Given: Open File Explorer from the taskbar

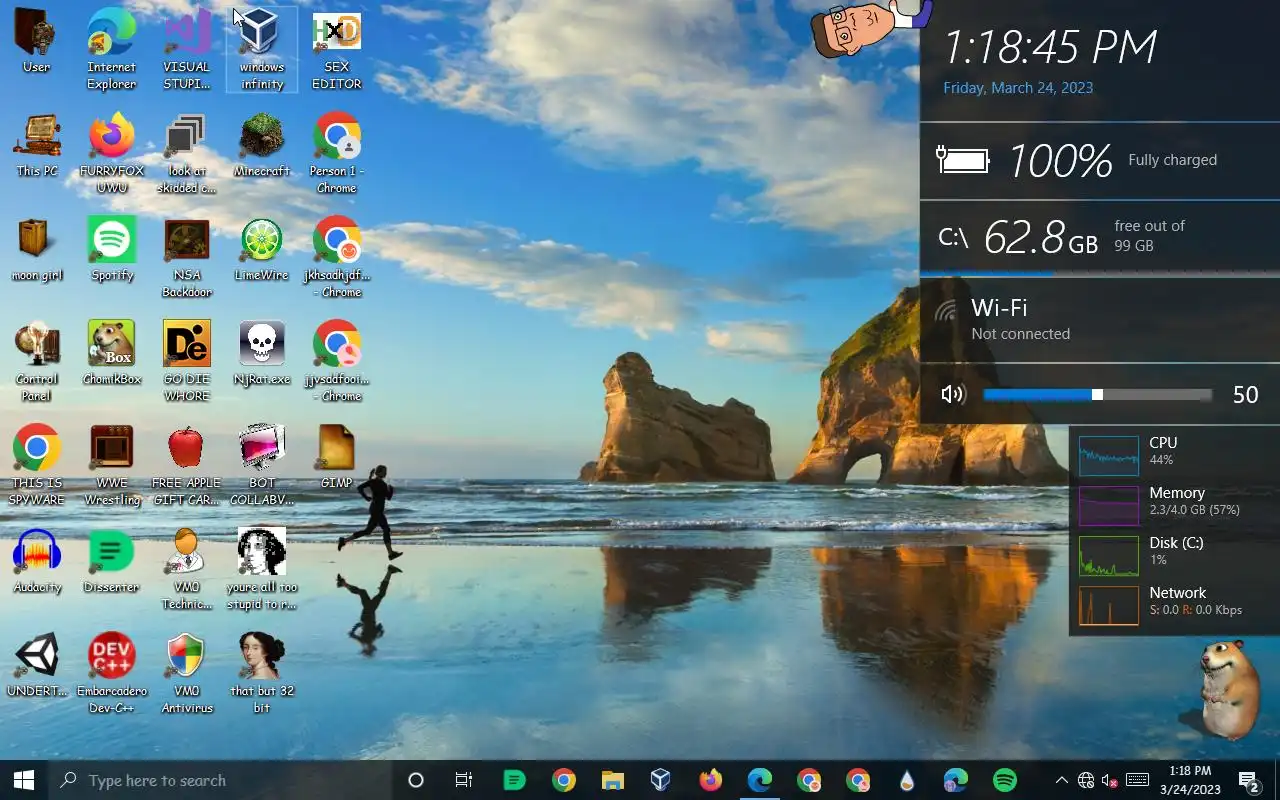Looking at the screenshot, I should pos(612,780).
